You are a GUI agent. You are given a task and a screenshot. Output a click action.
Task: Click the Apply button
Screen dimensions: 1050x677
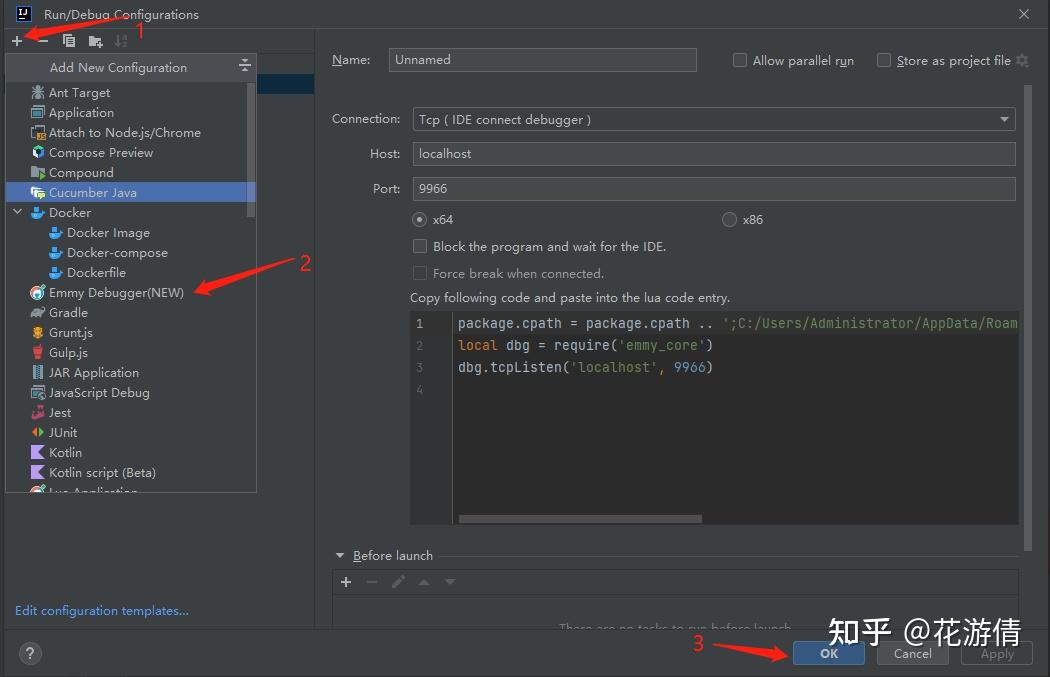pyautogui.click(x=996, y=654)
